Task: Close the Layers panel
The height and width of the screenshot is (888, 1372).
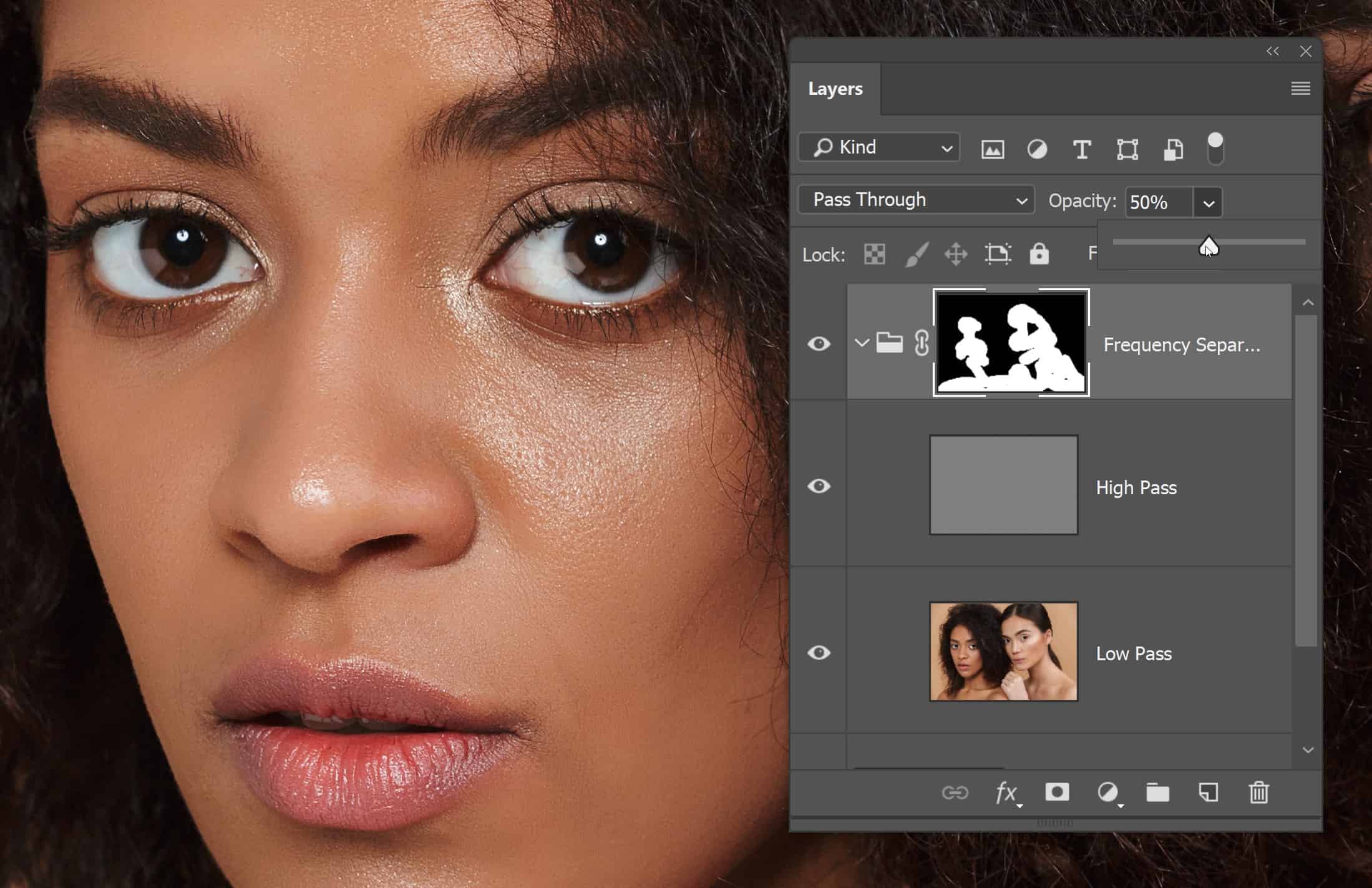Action: 1305,51
